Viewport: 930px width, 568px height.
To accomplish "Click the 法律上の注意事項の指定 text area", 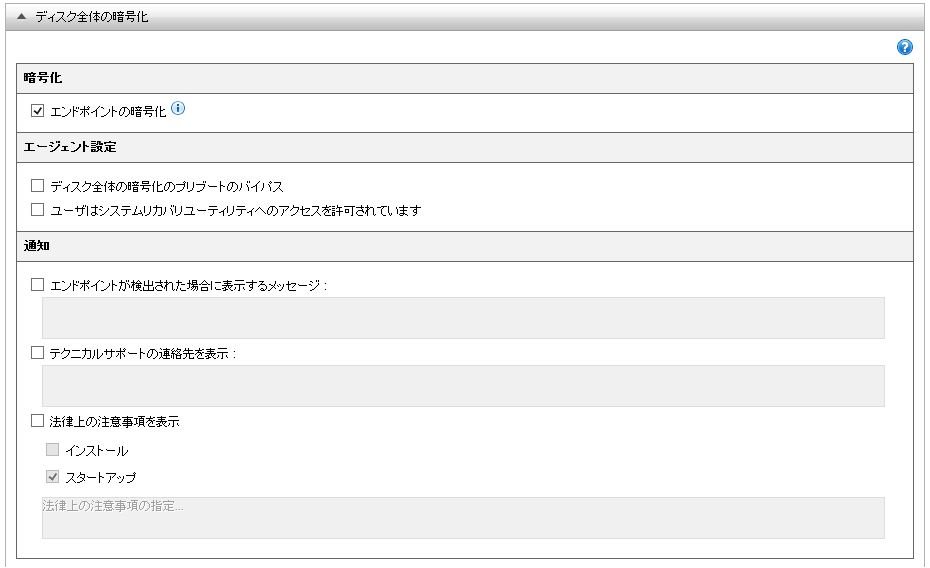I will 463,518.
